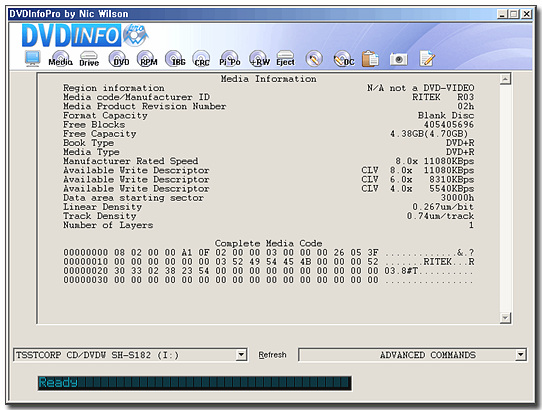The image size is (542, 410).
Task: Click the 'Complete Media Code' heading
Action: [x=269, y=243]
